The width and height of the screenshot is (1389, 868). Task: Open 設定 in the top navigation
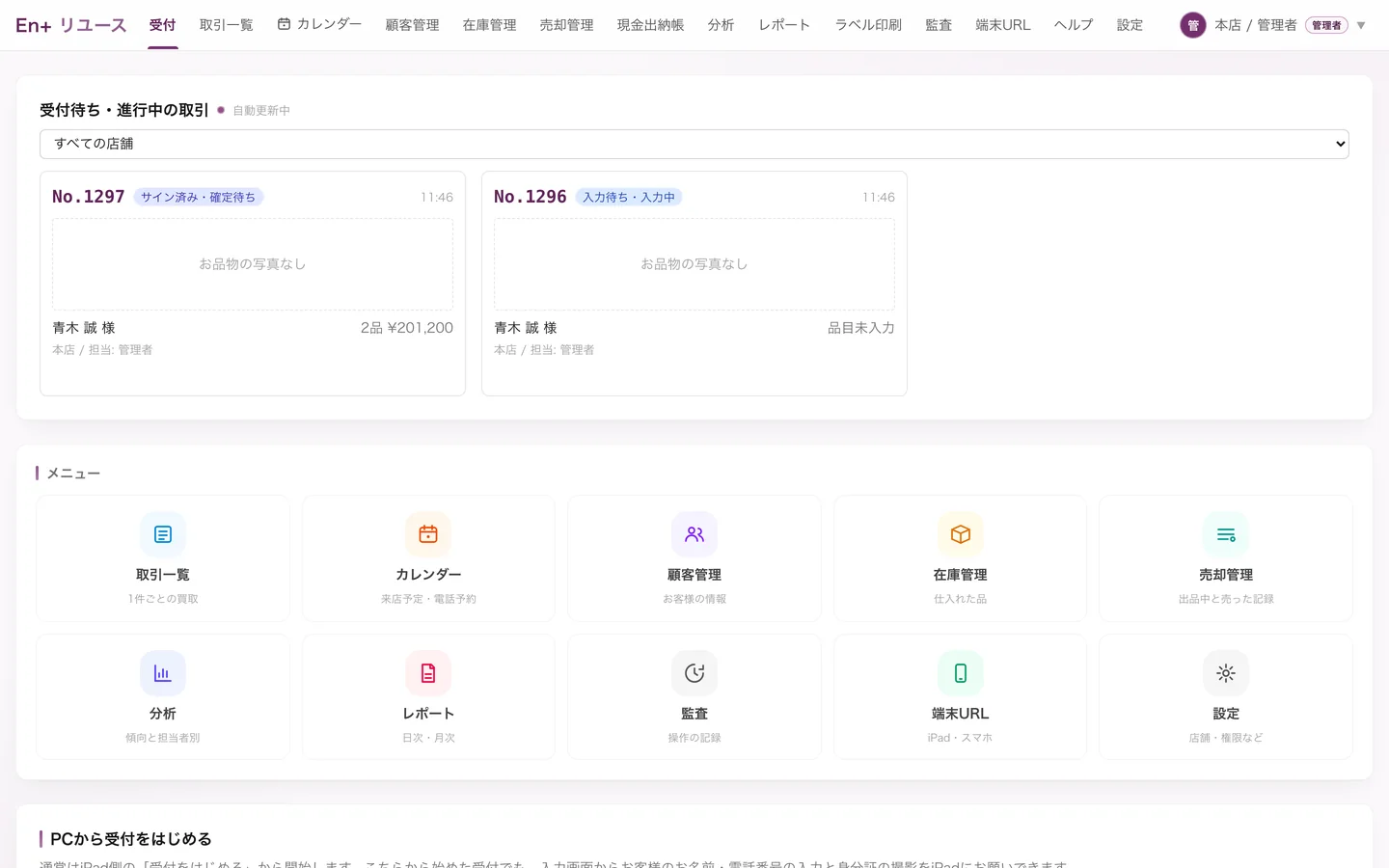(1130, 25)
